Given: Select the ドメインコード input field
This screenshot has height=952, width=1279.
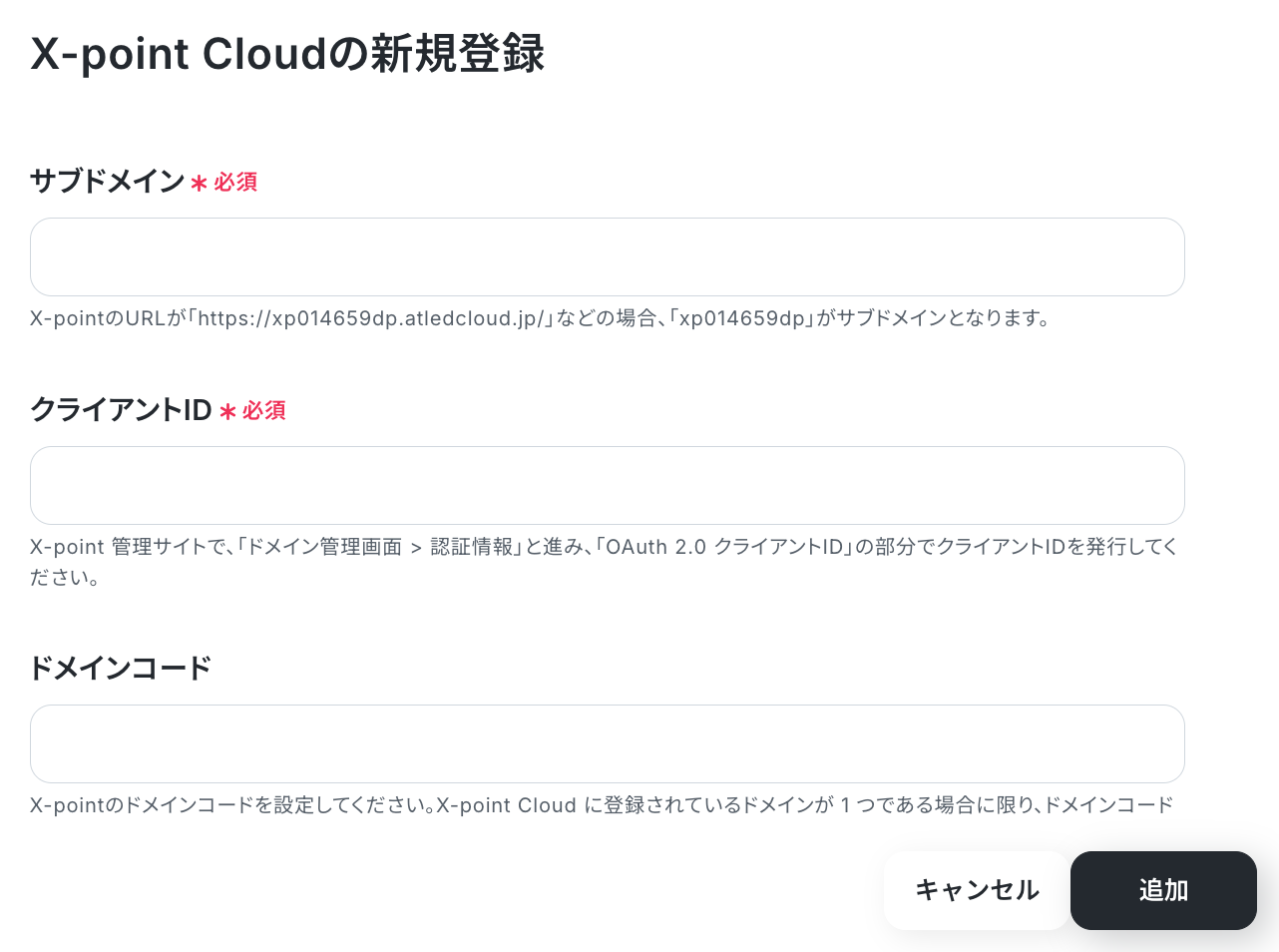Looking at the screenshot, I should click(x=607, y=743).
